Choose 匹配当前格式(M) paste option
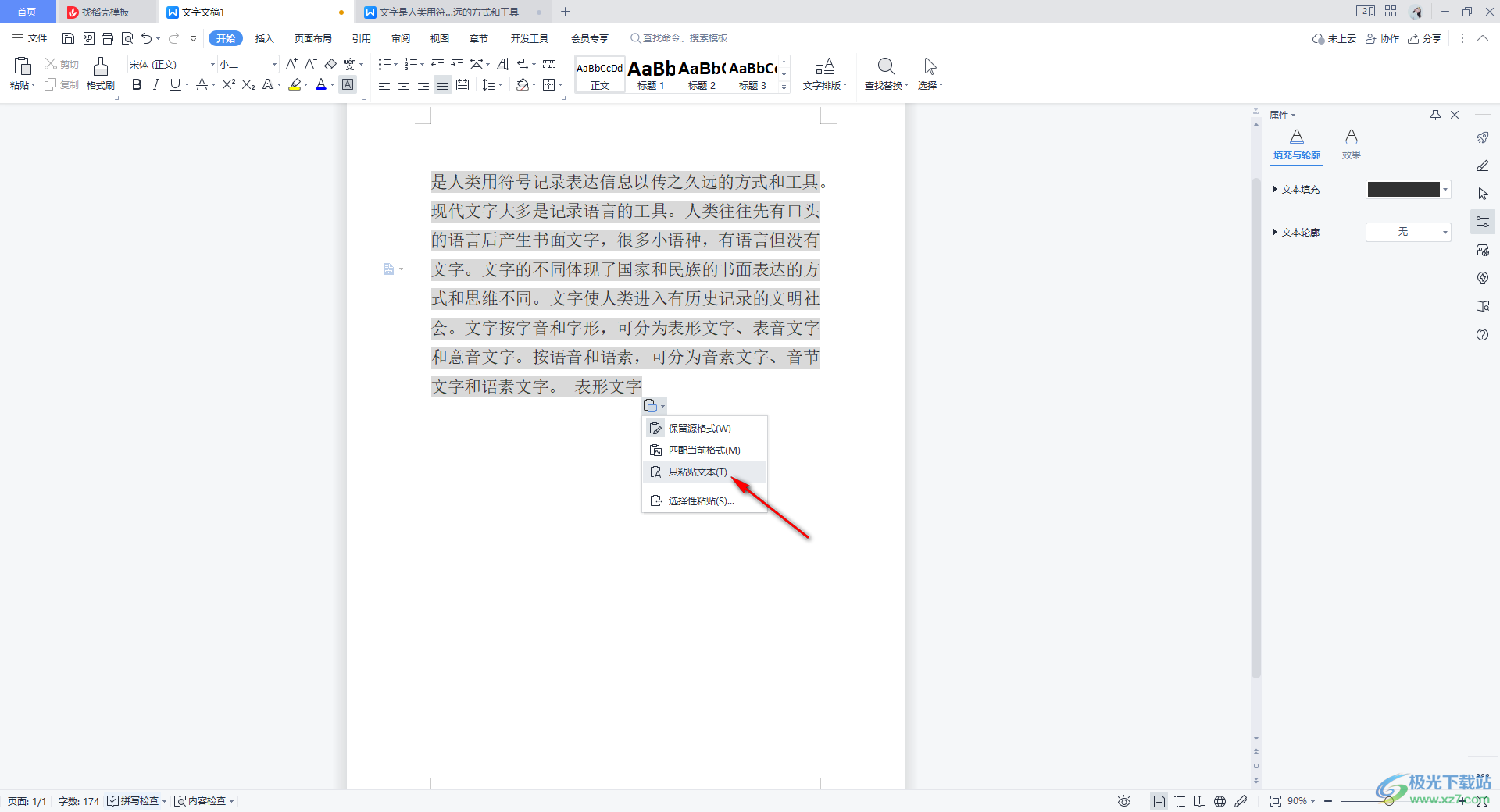Viewport: 1500px width, 812px height. pyautogui.click(x=704, y=450)
